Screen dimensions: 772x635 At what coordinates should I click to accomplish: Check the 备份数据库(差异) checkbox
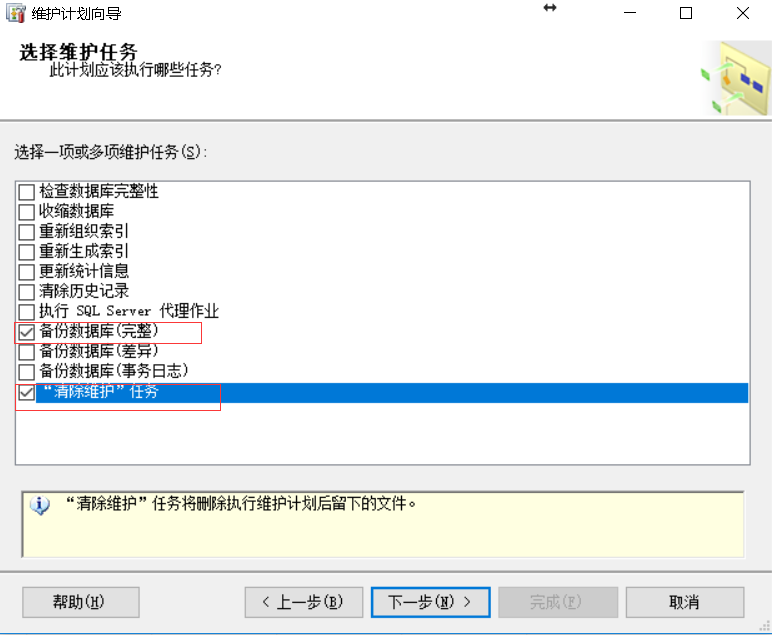pyautogui.click(x=26, y=351)
